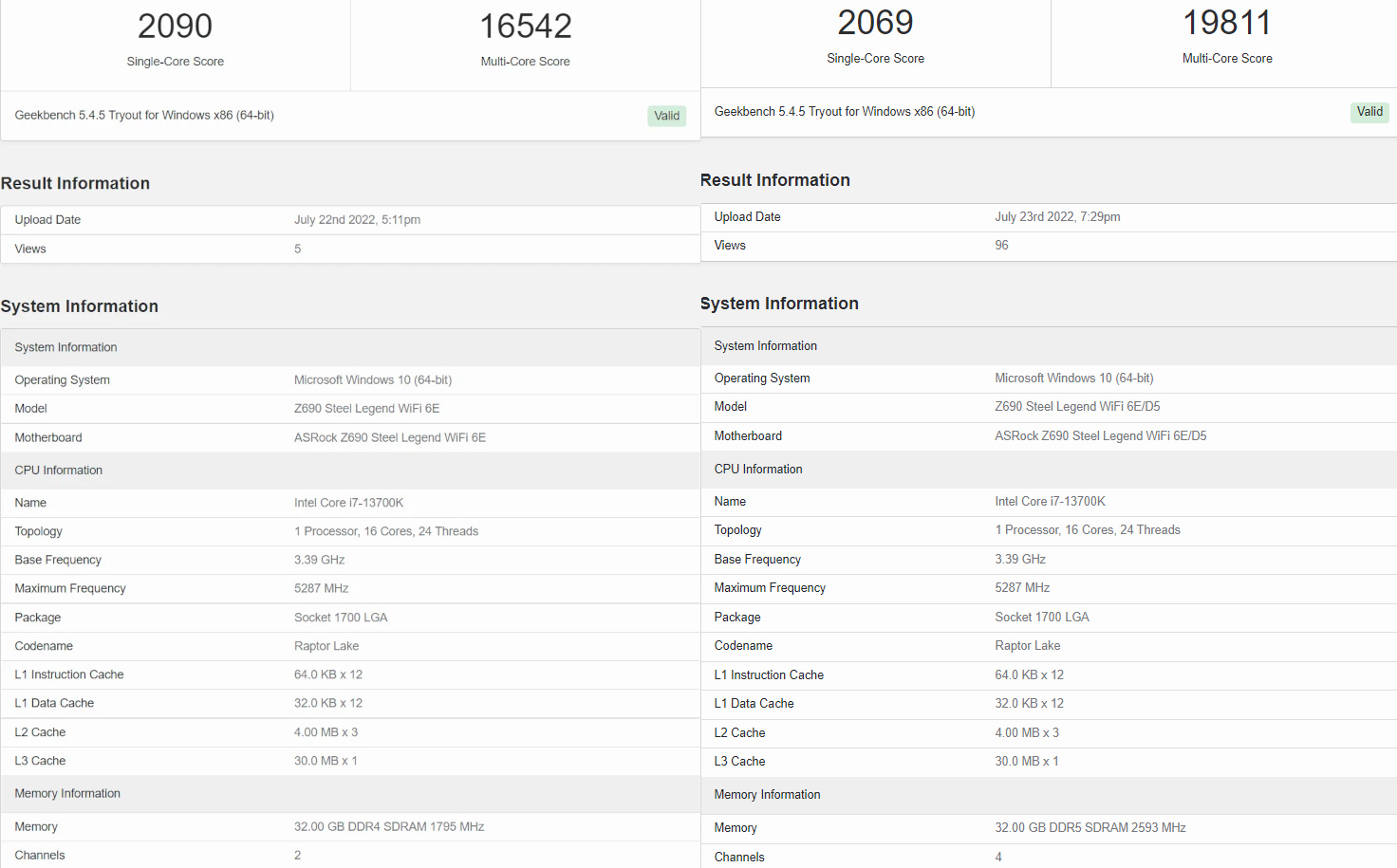Click right panel Geekbench 5.4.5 Tryout text
This screenshot has height=868, width=1397.
[x=845, y=112]
